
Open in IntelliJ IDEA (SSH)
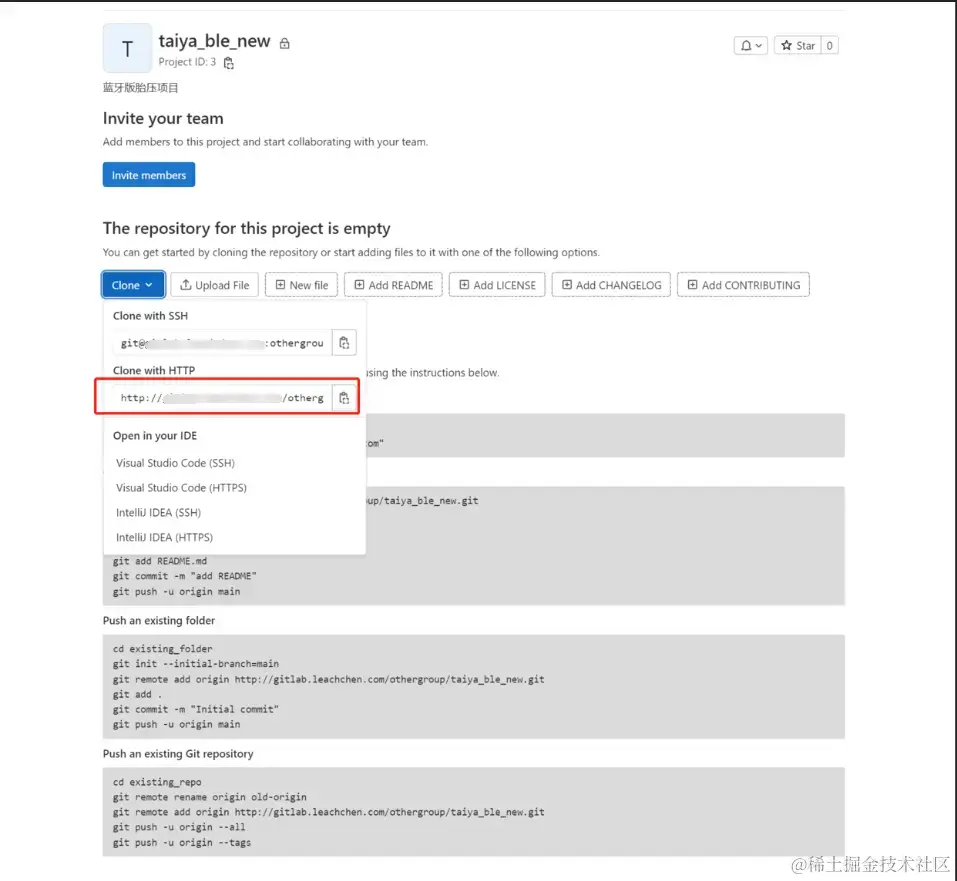coord(159,513)
